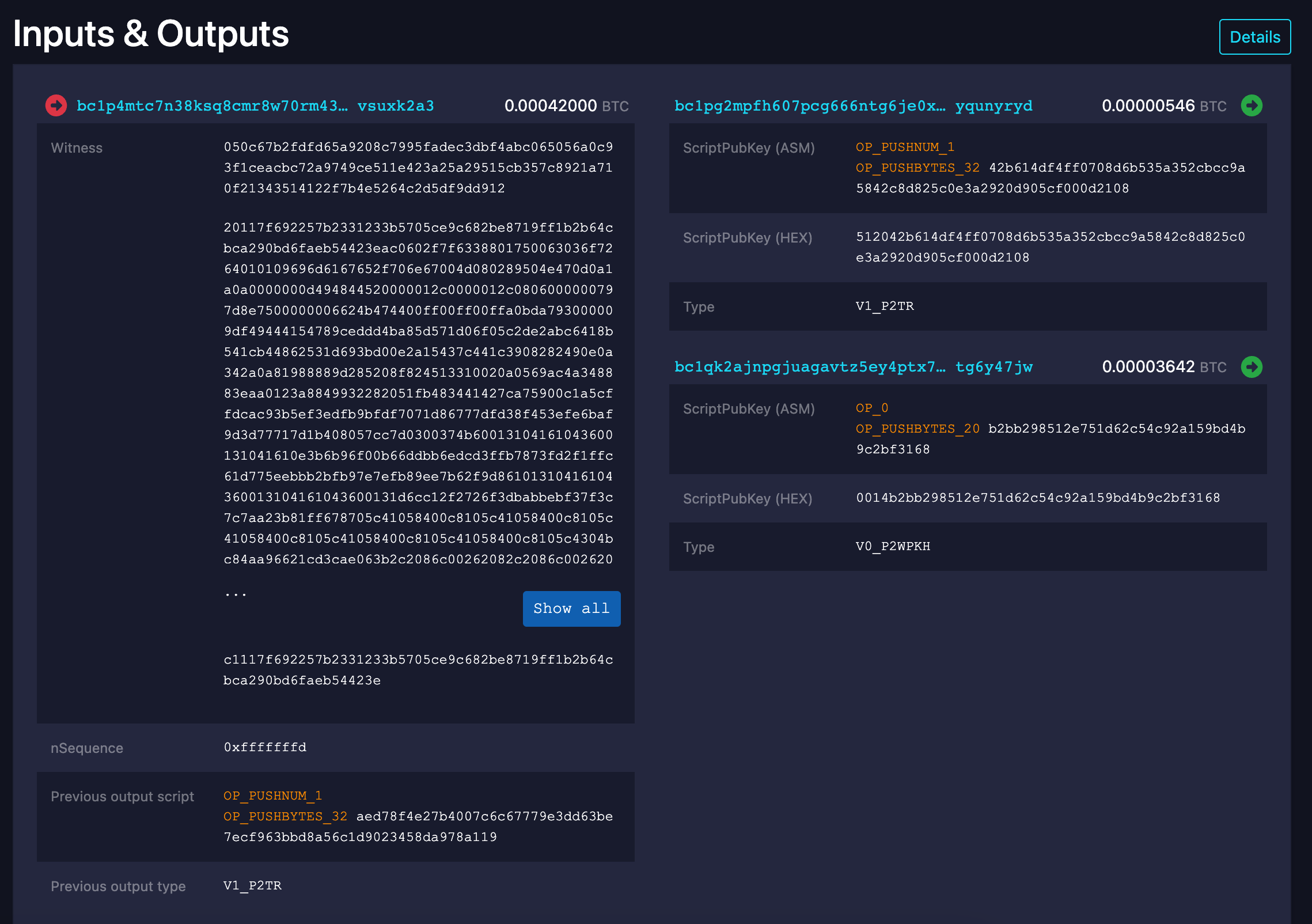Viewport: 1312px width, 924px height.
Task: Click the OP_PUSHBYTES_20 opcode in second output
Action: (x=917, y=429)
